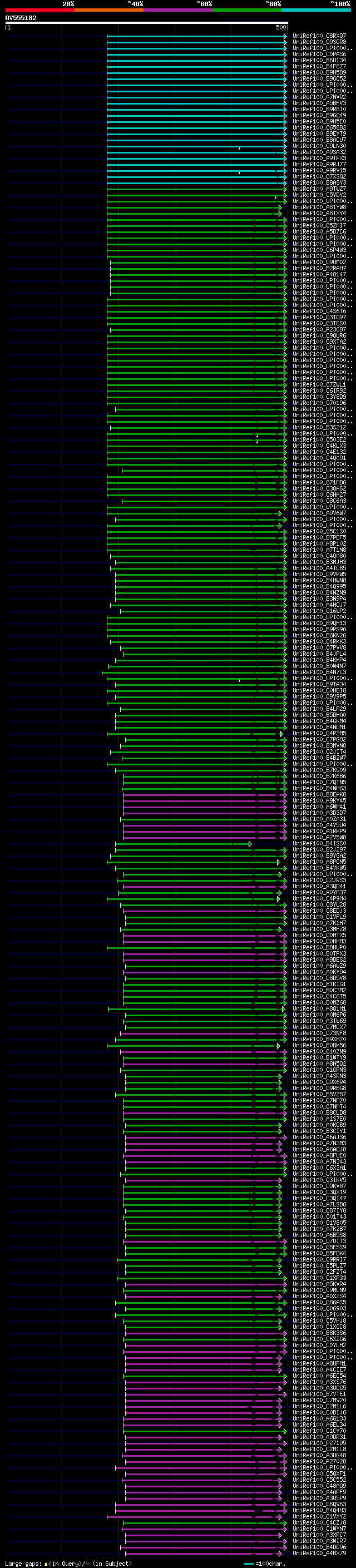356x1568 pixels.
Task: Click the cyan ~100% identity legend segment
Action: click(316, 10)
